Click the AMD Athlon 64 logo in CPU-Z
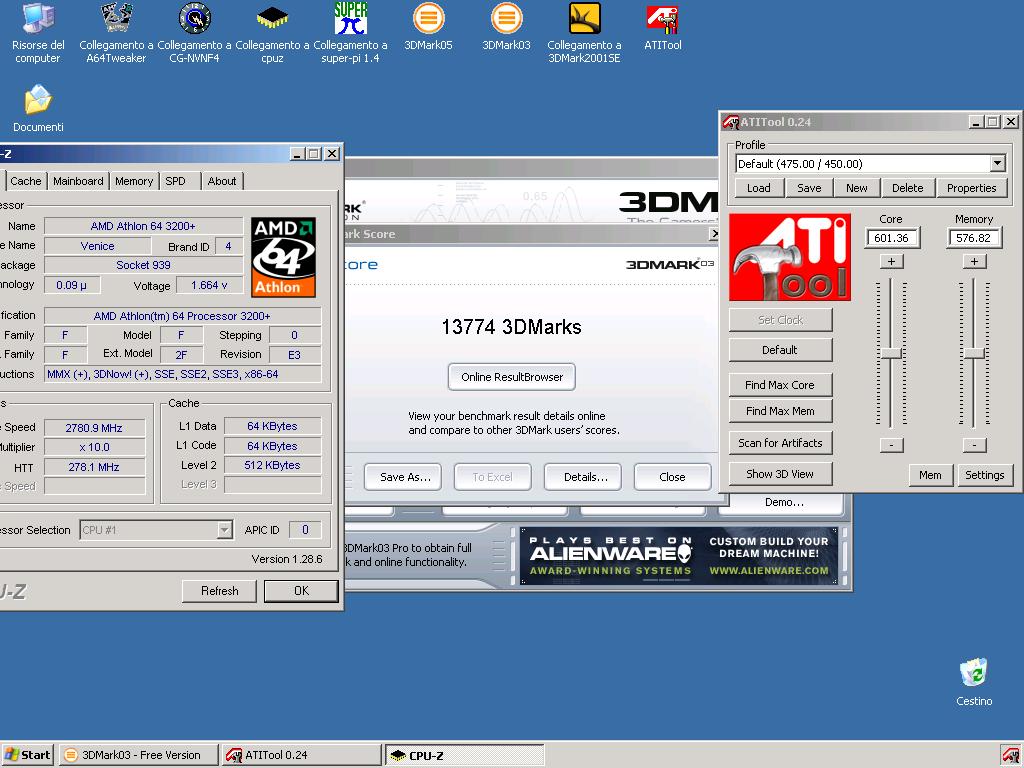 tap(283, 257)
